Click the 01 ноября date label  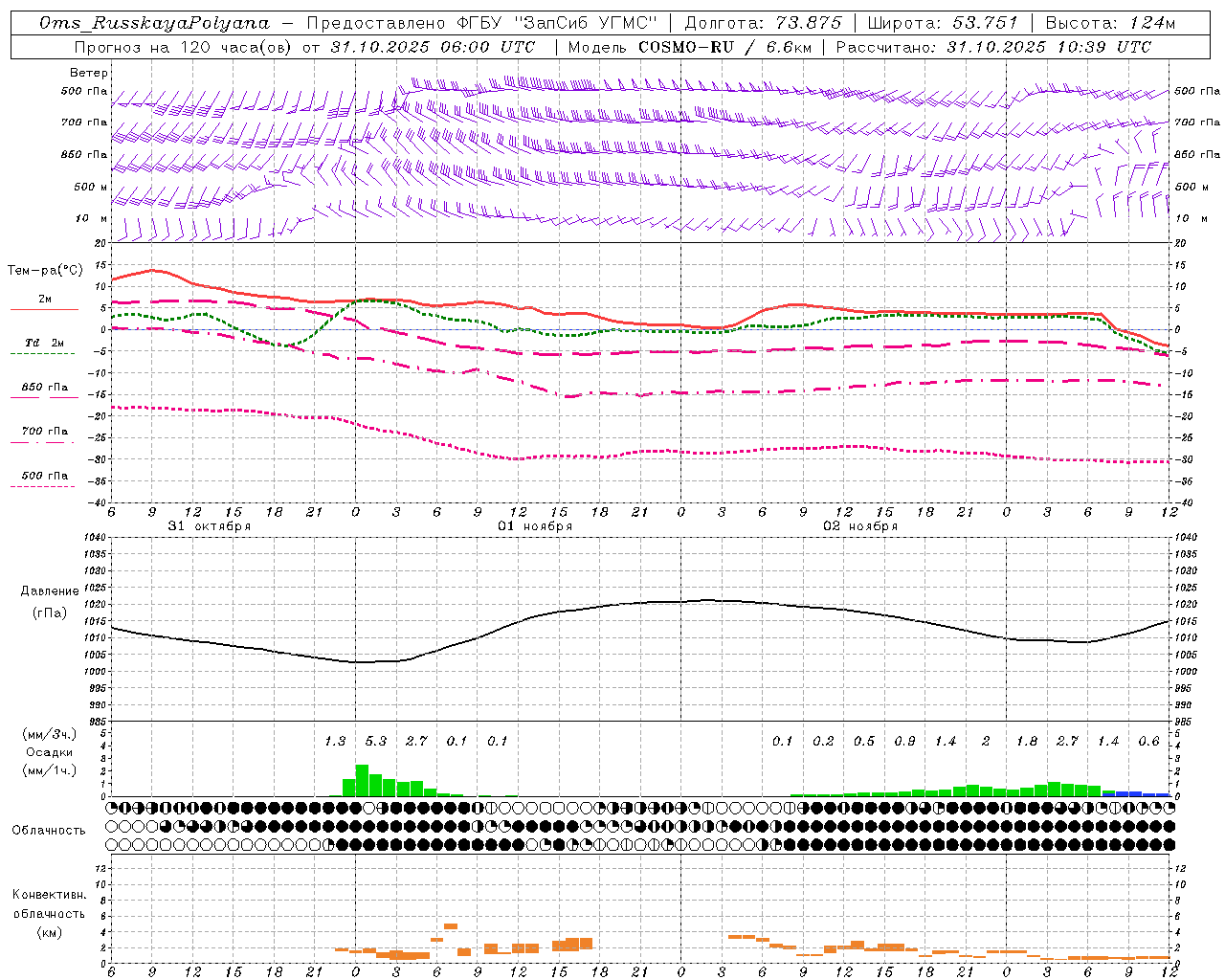click(x=535, y=526)
